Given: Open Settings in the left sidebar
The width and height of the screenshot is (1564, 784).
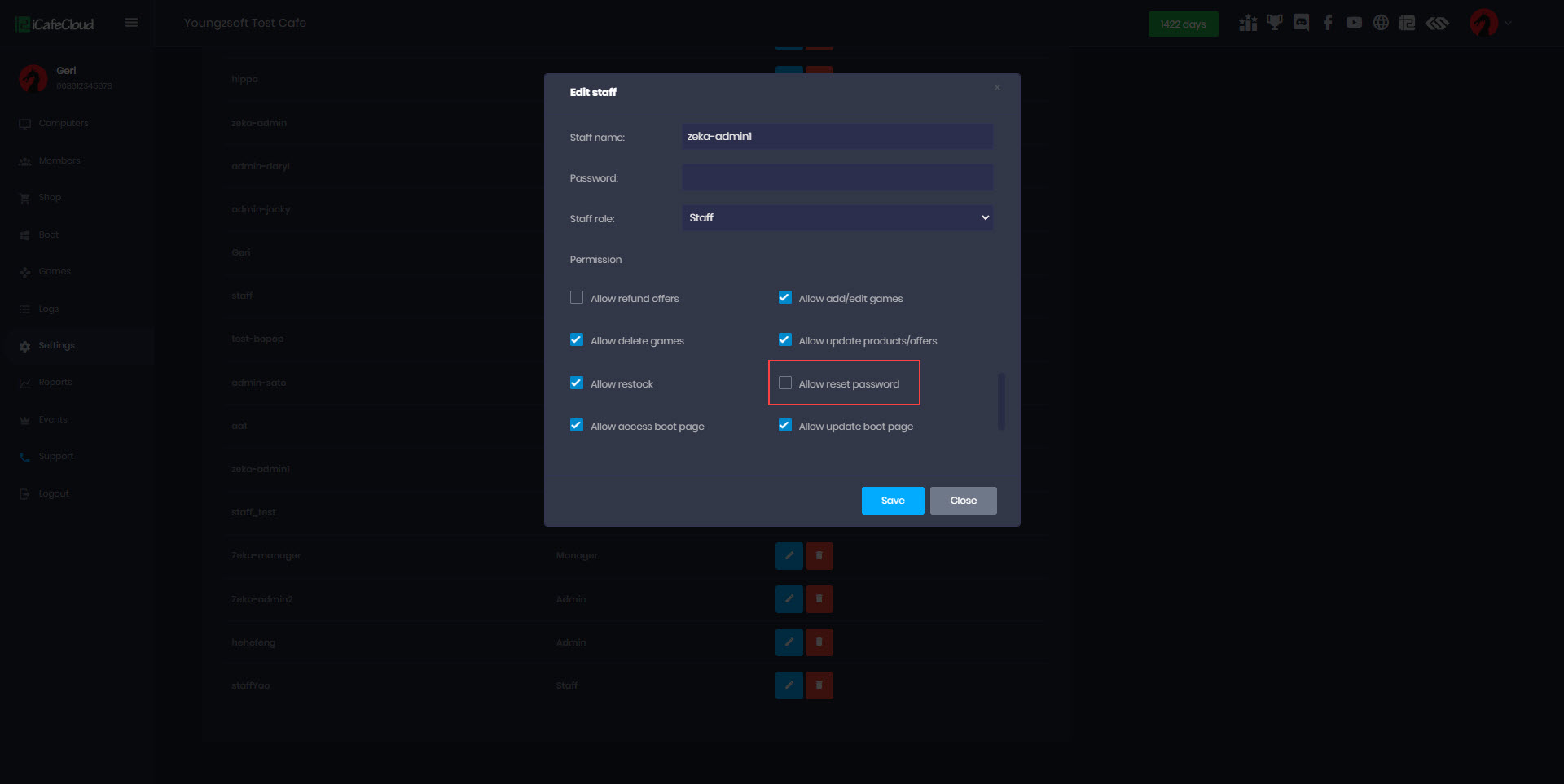Looking at the screenshot, I should pos(56,346).
